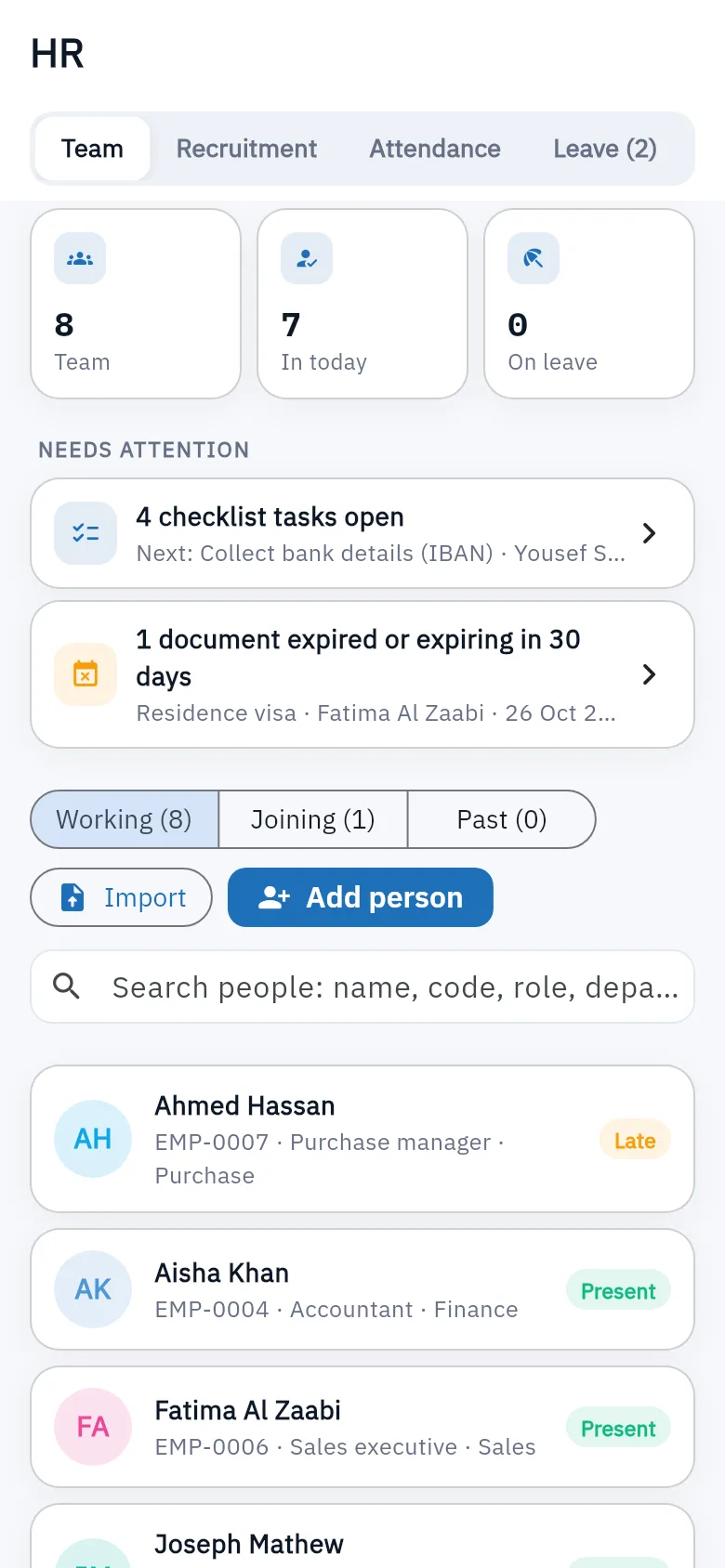Open the '4 checklist tasks open' text
This screenshot has height=1568, width=725.
point(270,516)
